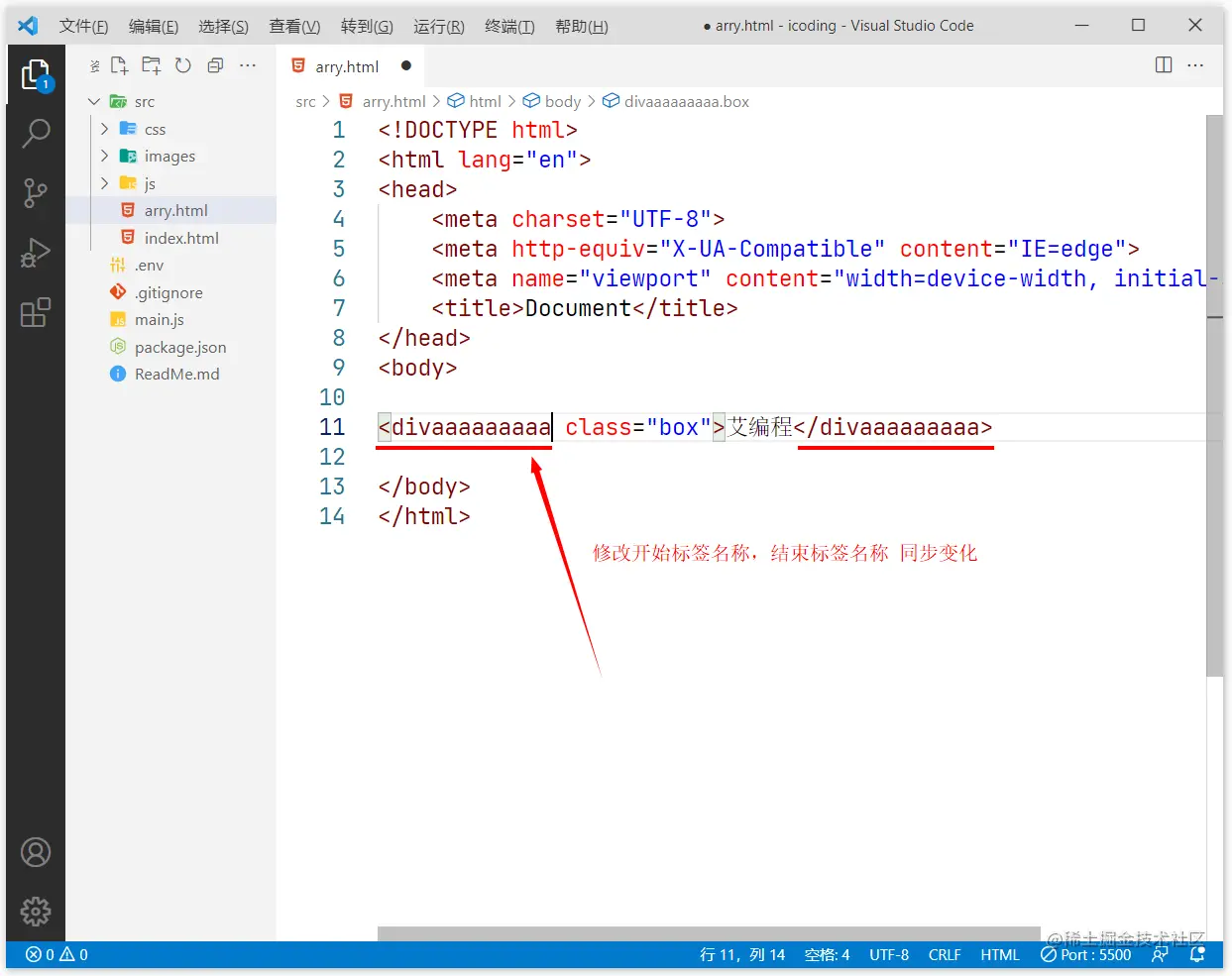Image resolution: width=1232 pixels, height=976 pixels.
Task: Open the Search view icon
Action: pyautogui.click(x=36, y=133)
